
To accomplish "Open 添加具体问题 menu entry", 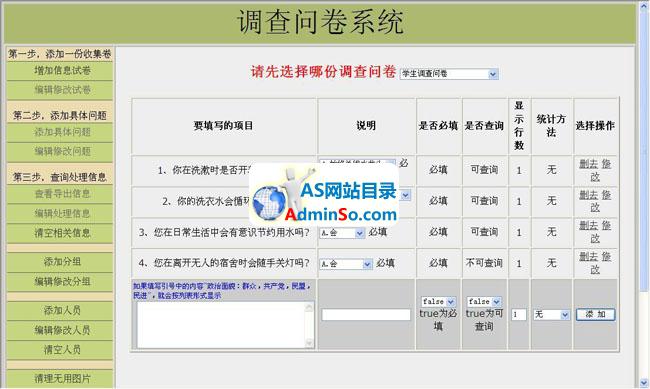I will (62, 132).
